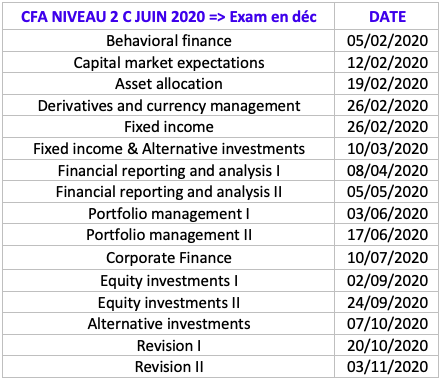
Task: Click the Capital market expectations cell
Action: (x=168, y=62)
